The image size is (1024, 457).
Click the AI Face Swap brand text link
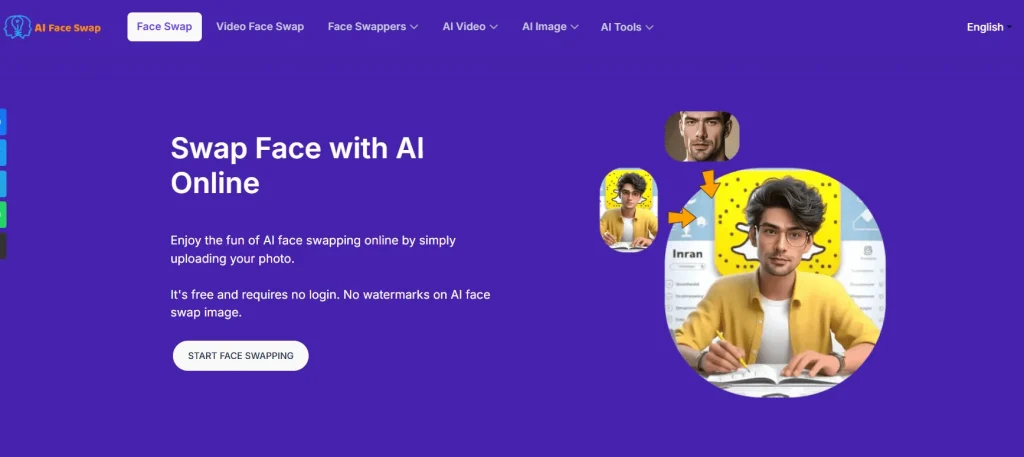[x=68, y=28]
